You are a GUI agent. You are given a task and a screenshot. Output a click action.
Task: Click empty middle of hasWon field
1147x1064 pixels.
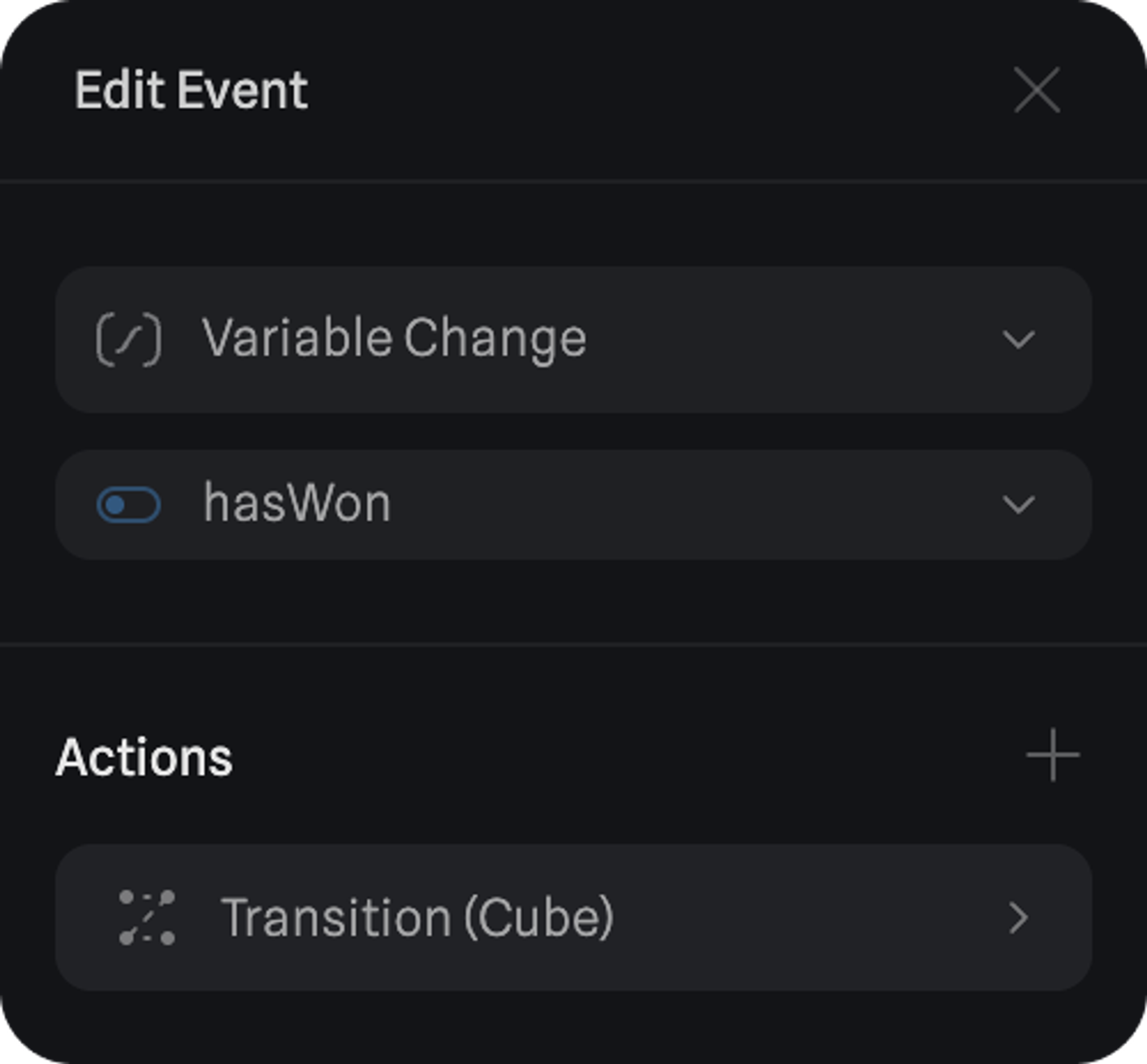691,505
